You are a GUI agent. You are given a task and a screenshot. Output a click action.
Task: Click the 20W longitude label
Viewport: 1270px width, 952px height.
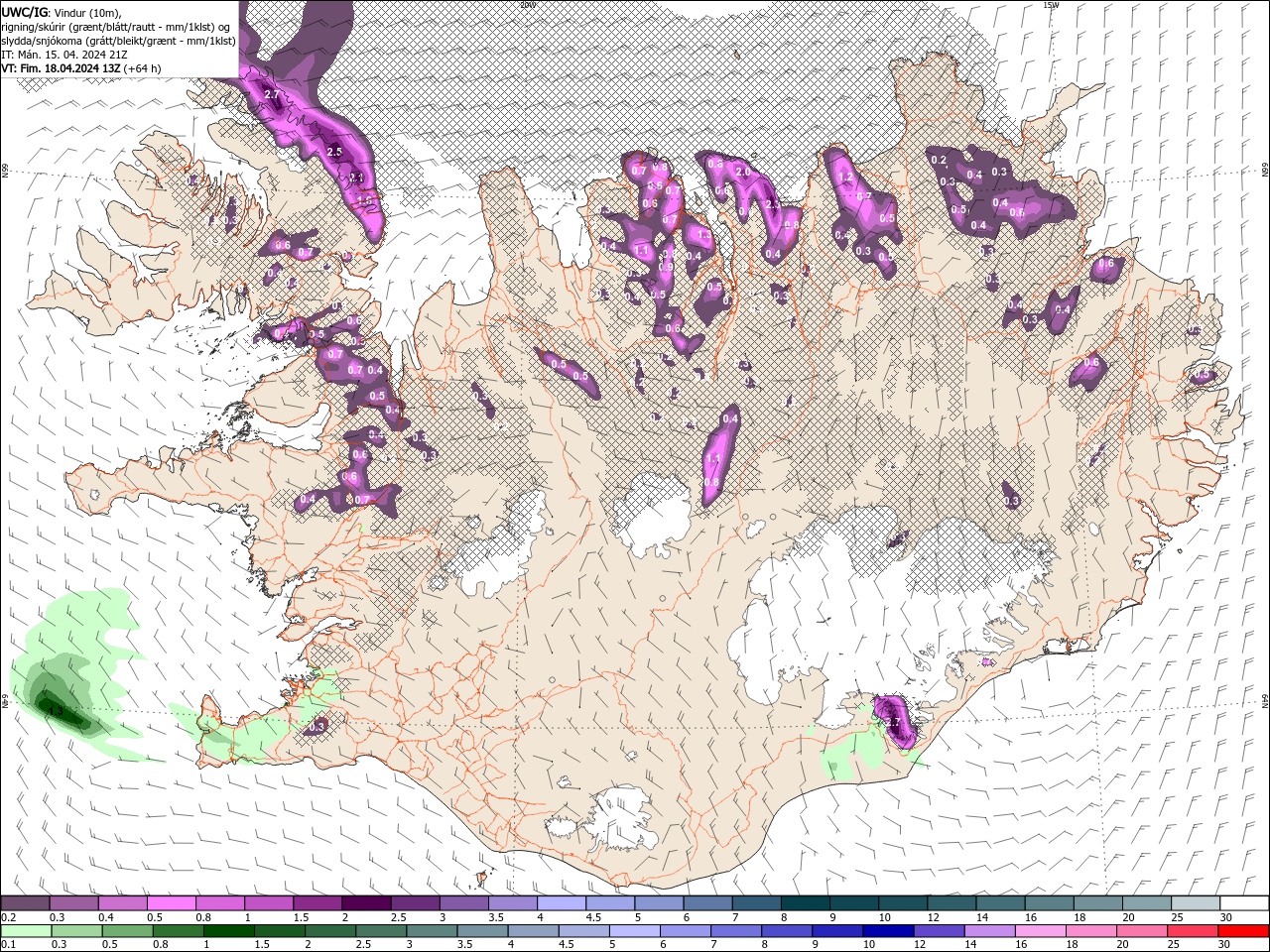(528, 5)
